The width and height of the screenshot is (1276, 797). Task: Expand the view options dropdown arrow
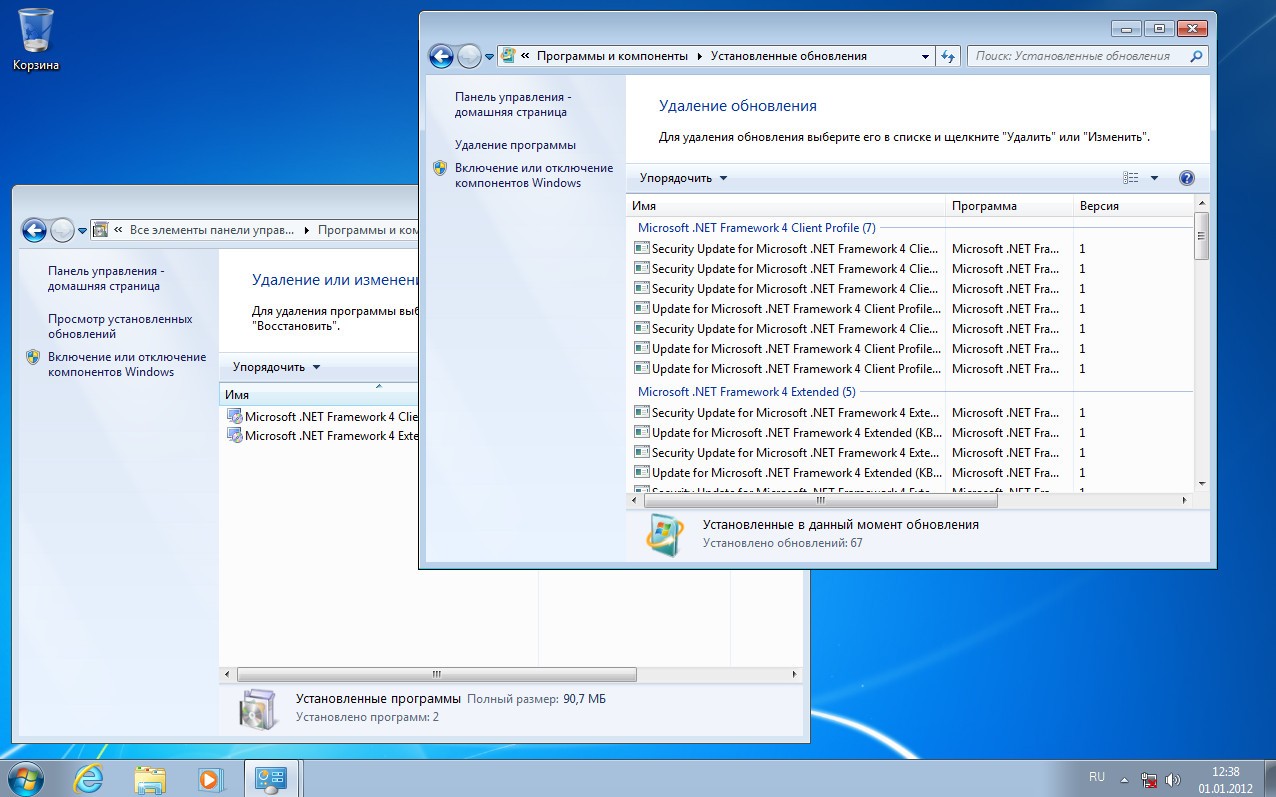point(1154,178)
